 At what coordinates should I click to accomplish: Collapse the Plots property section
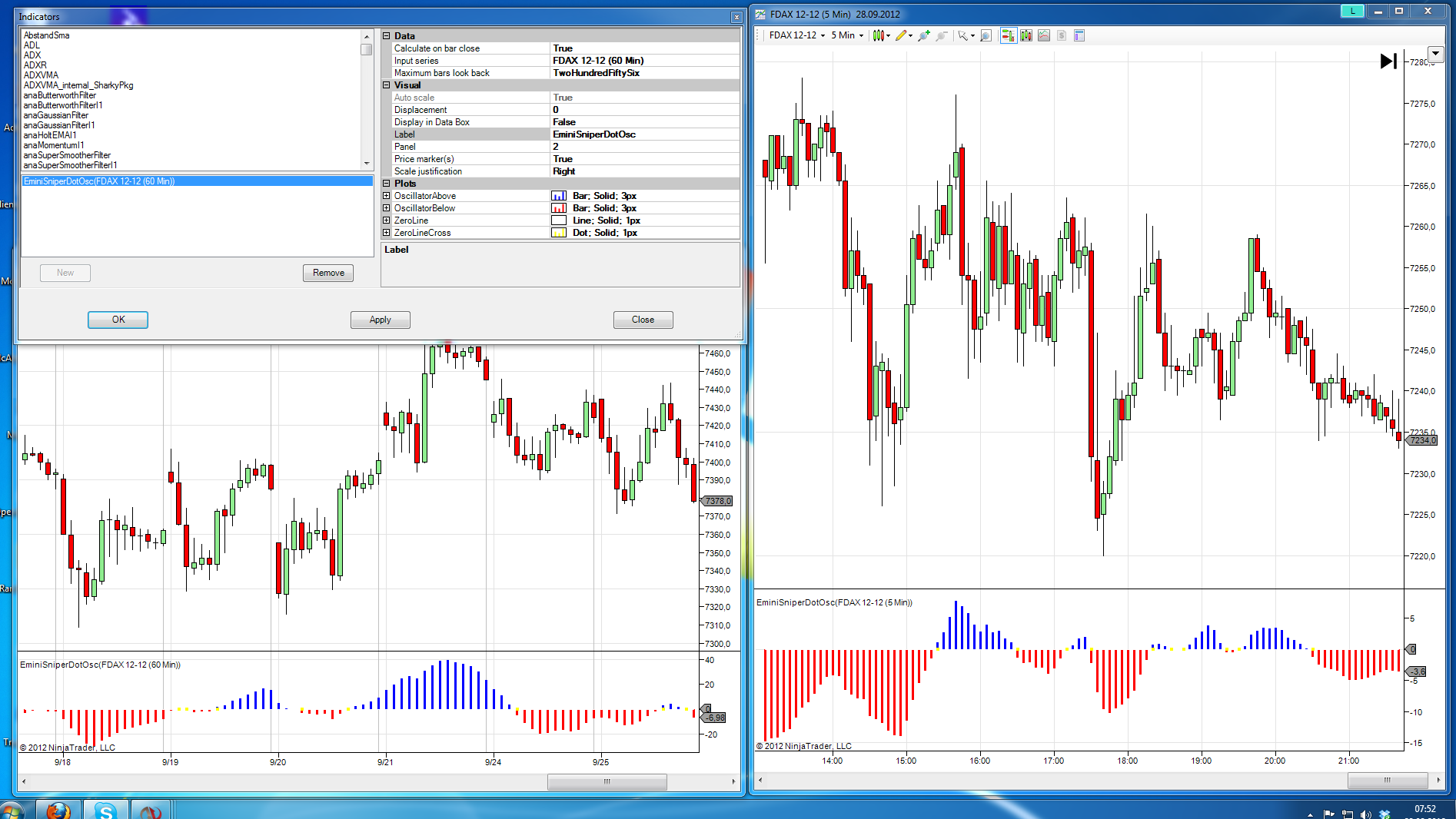point(387,183)
